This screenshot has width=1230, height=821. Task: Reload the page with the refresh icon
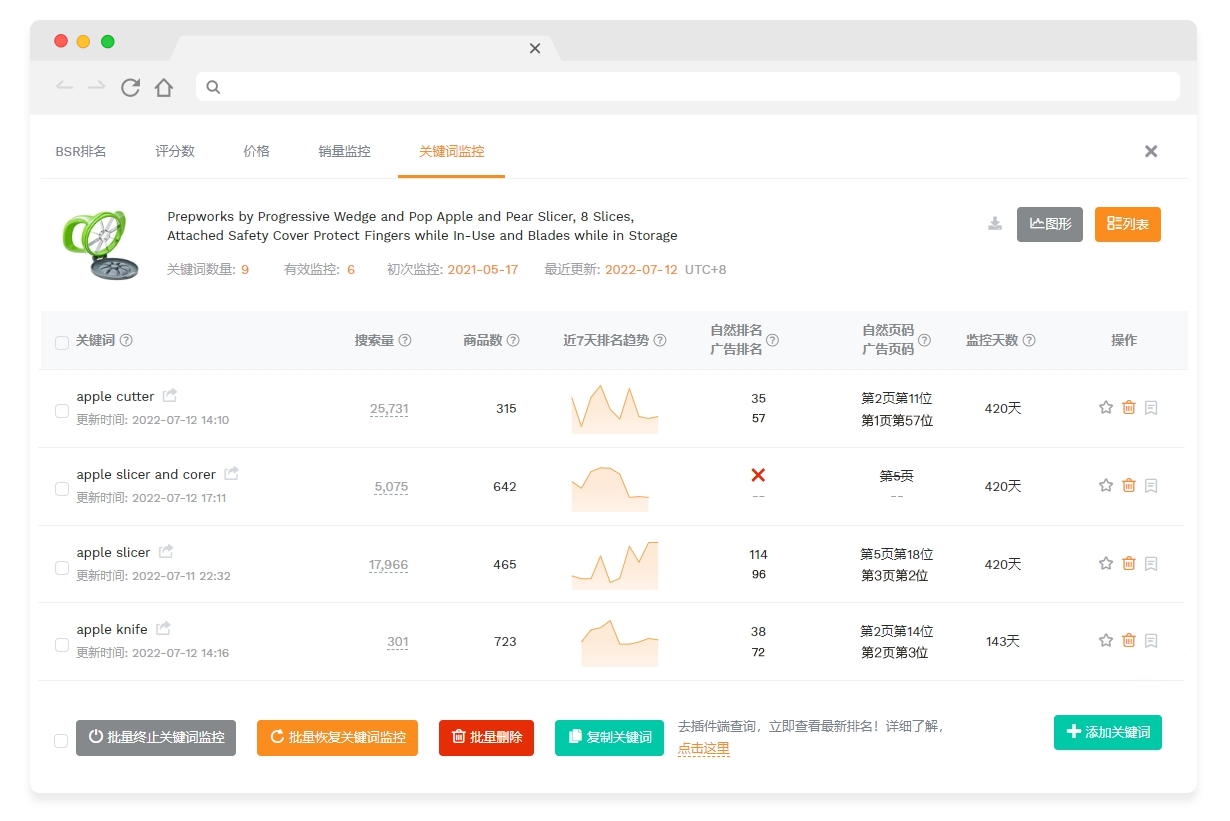tap(130, 88)
